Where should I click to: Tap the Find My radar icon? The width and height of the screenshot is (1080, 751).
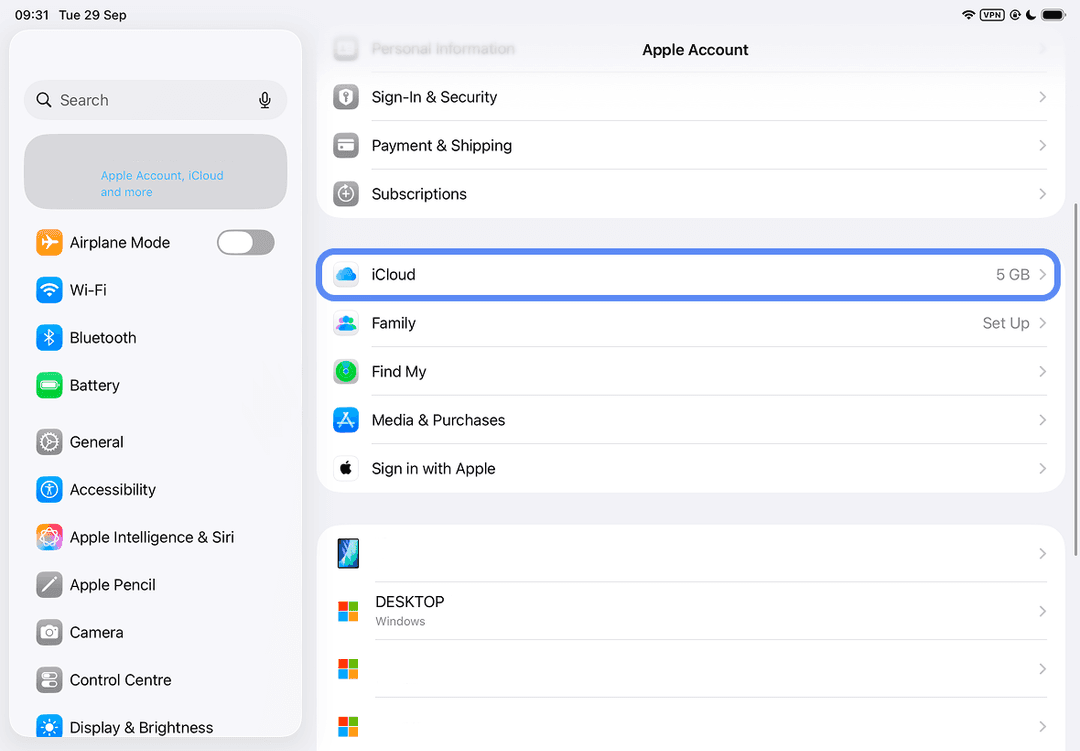346,371
